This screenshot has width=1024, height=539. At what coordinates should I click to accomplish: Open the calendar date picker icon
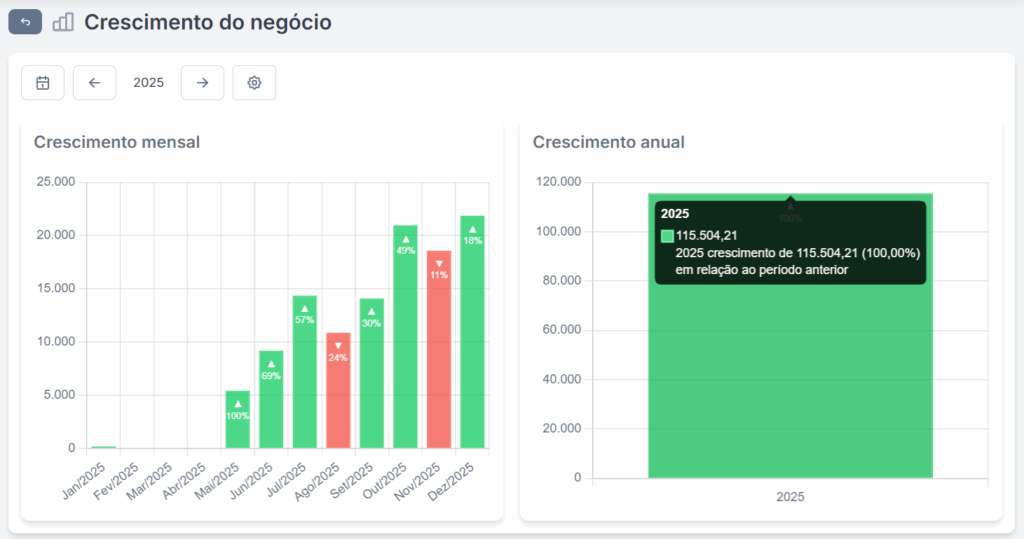coord(43,83)
